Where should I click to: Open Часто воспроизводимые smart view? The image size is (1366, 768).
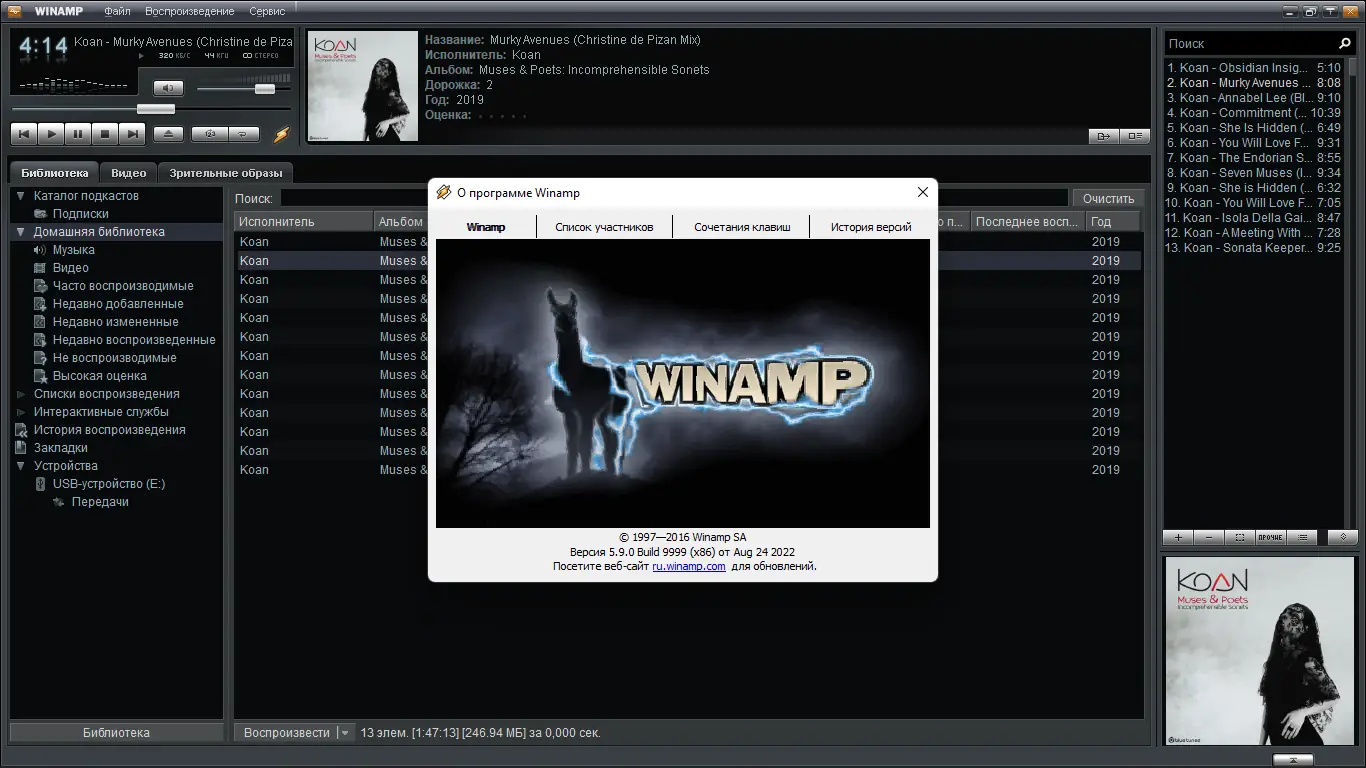click(x=123, y=286)
